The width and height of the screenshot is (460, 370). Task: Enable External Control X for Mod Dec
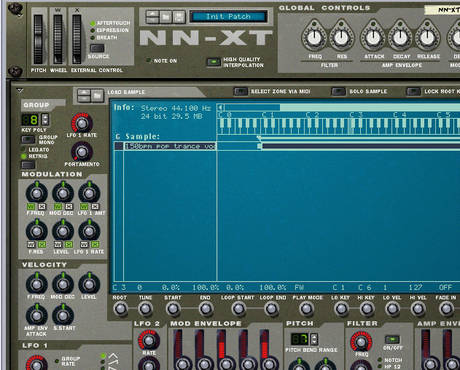(69, 206)
